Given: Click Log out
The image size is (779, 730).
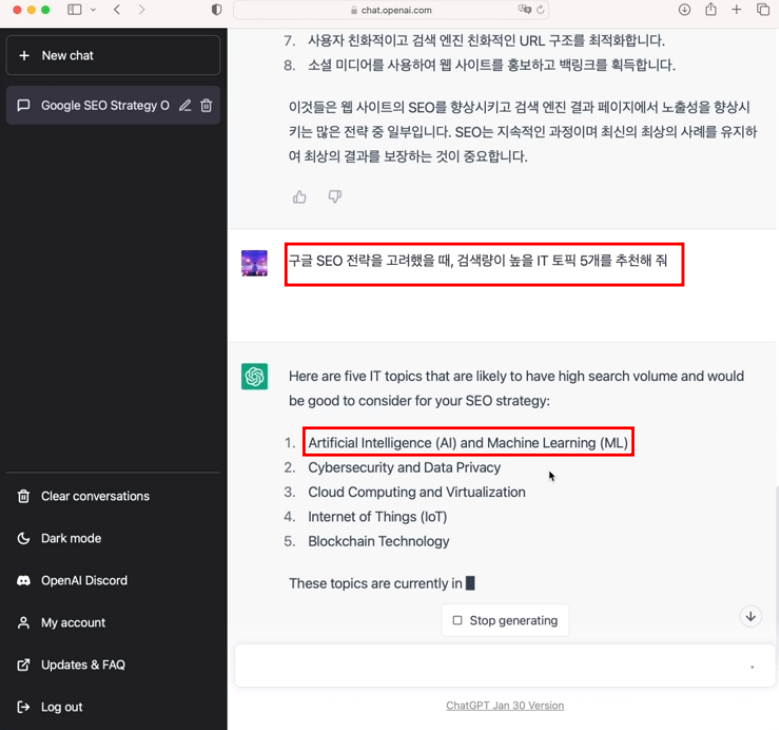Looking at the screenshot, I should [x=113, y=707].
